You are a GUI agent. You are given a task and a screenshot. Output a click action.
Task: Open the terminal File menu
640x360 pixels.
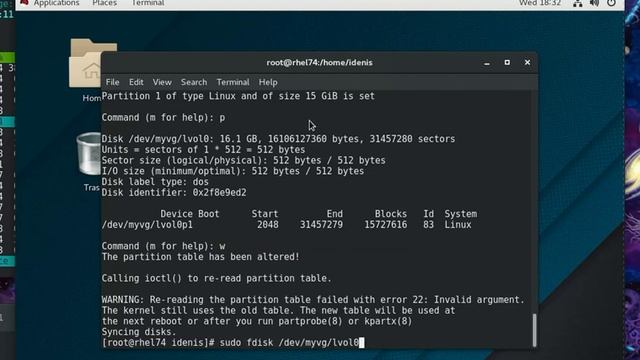(x=112, y=82)
